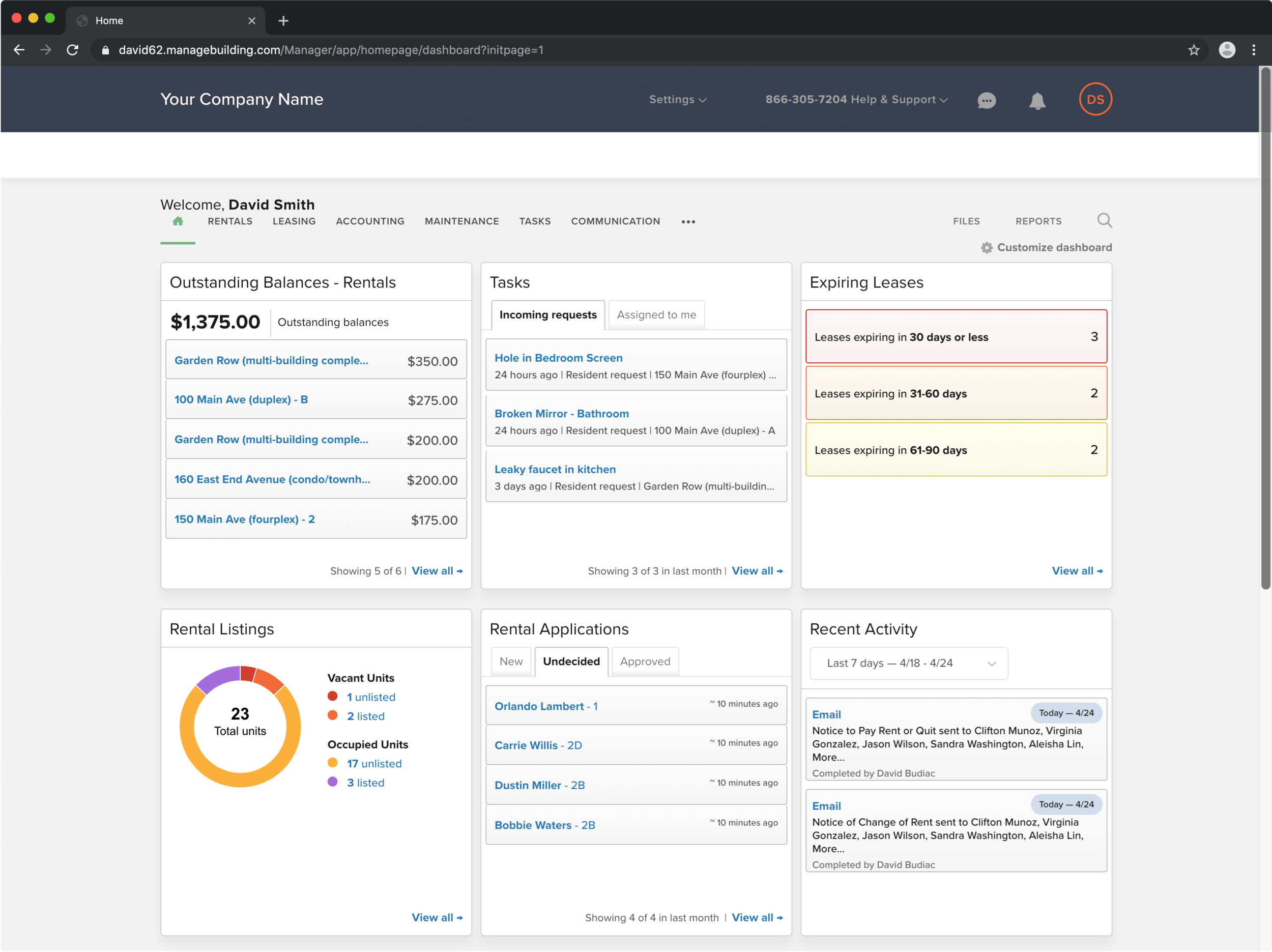This screenshot has height=952, width=1272.
Task: Open the Last 7 days date range dropdown
Action: click(909, 663)
